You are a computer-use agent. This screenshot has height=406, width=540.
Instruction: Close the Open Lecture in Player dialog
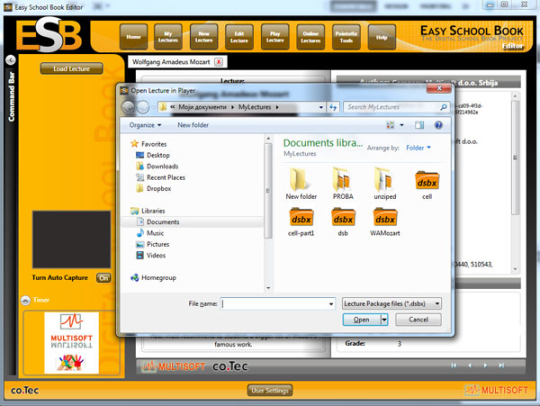[x=439, y=89]
